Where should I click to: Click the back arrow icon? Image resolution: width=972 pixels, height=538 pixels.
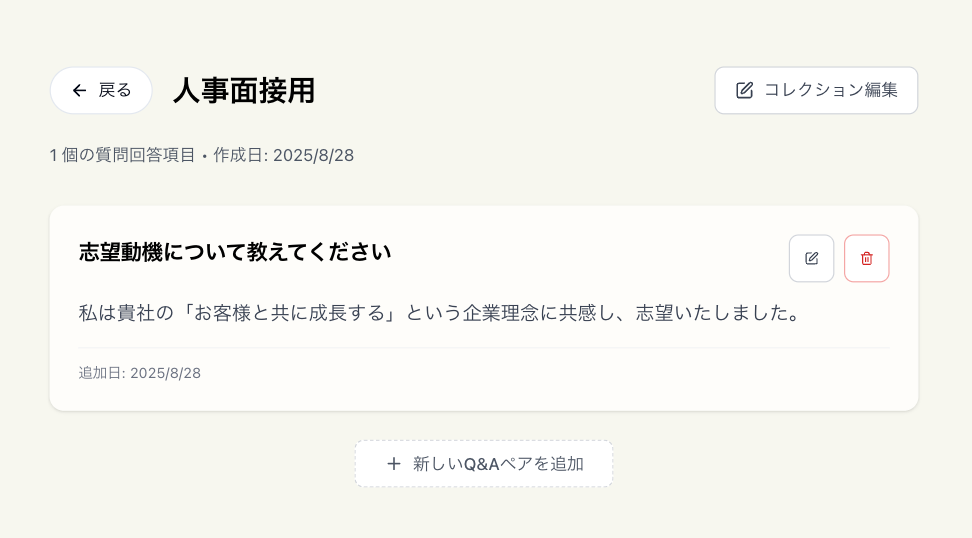point(80,91)
